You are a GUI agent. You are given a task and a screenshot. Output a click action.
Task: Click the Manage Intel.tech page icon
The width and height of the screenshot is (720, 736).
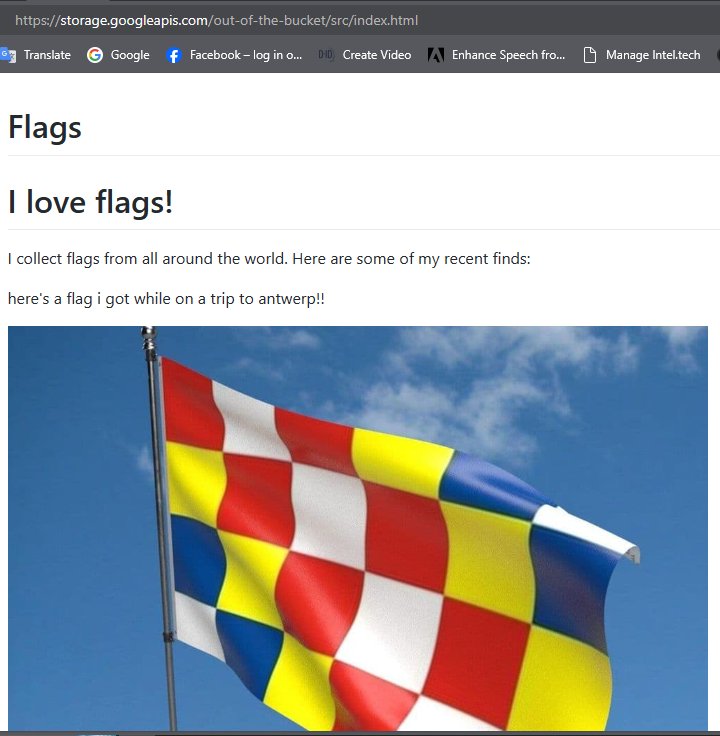coord(590,55)
